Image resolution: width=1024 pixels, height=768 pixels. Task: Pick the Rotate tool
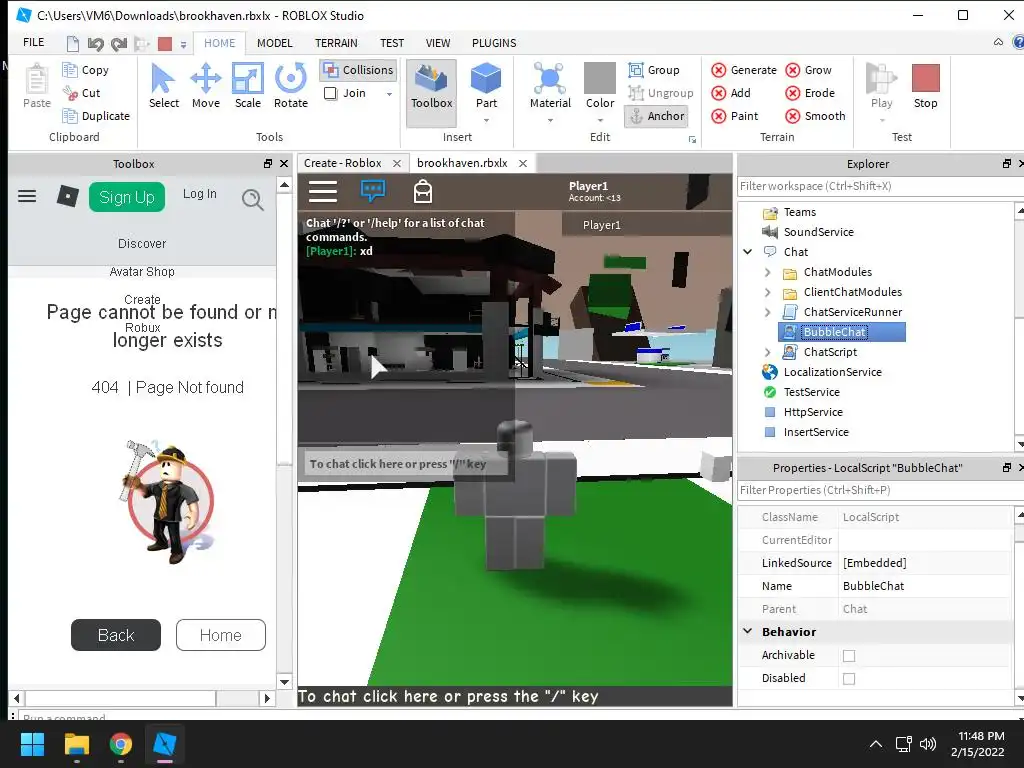pyautogui.click(x=291, y=86)
